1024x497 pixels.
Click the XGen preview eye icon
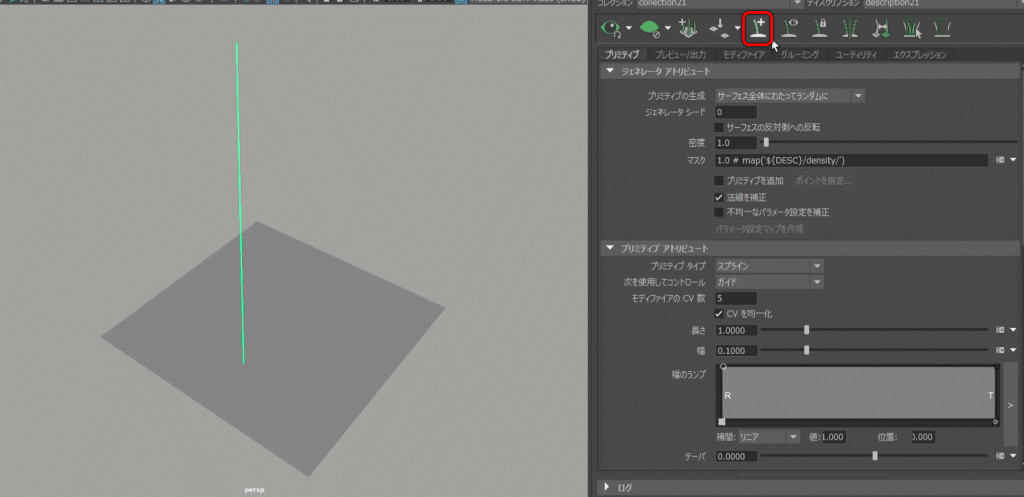tap(609, 29)
